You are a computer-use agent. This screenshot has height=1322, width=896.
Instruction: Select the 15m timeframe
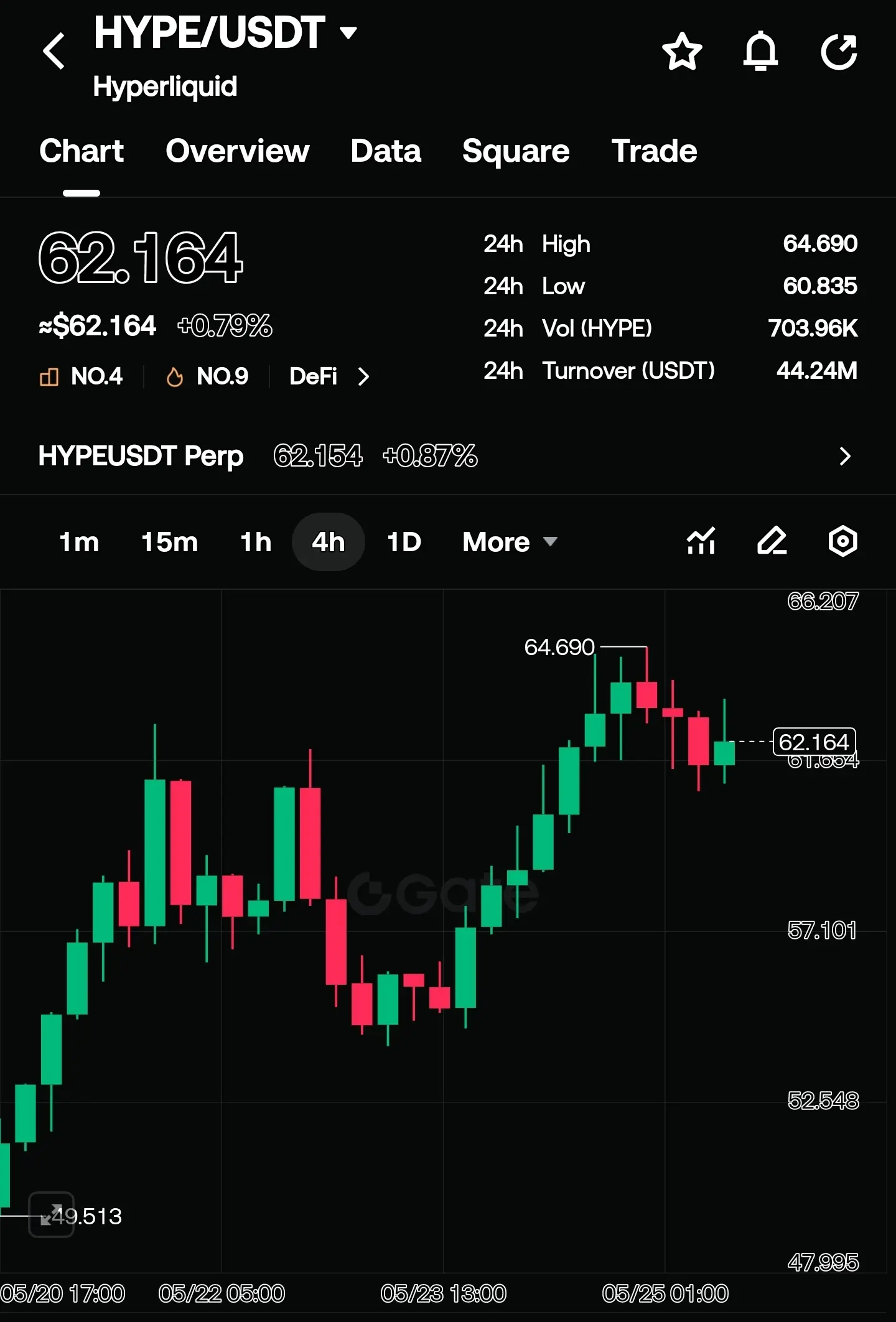(x=169, y=542)
